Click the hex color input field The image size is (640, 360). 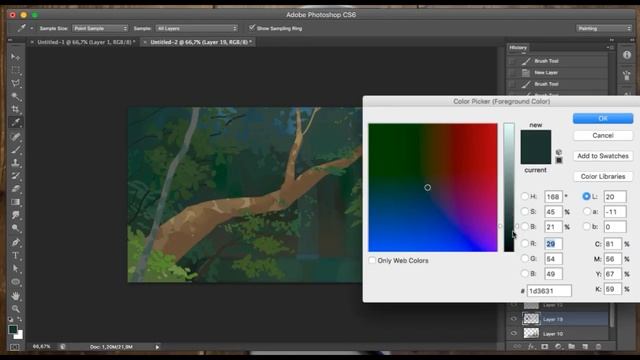pyautogui.click(x=549, y=291)
